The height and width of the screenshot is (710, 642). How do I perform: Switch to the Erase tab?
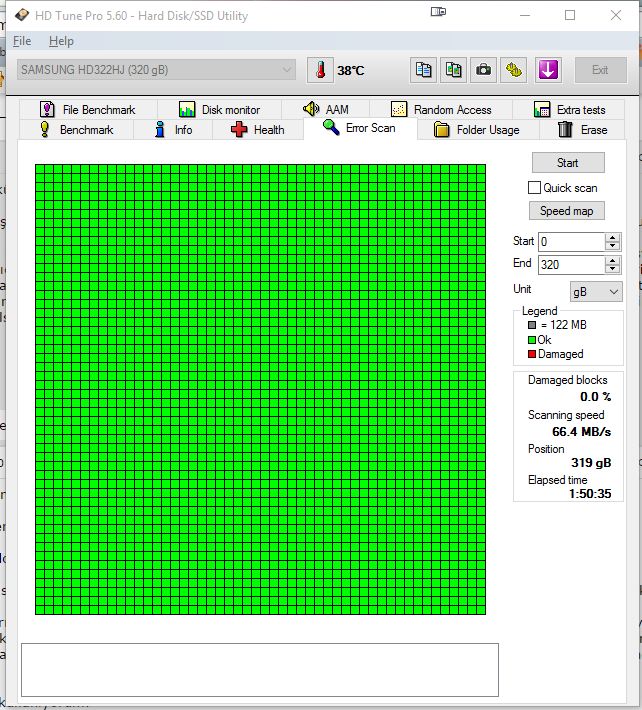click(x=582, y=130)
